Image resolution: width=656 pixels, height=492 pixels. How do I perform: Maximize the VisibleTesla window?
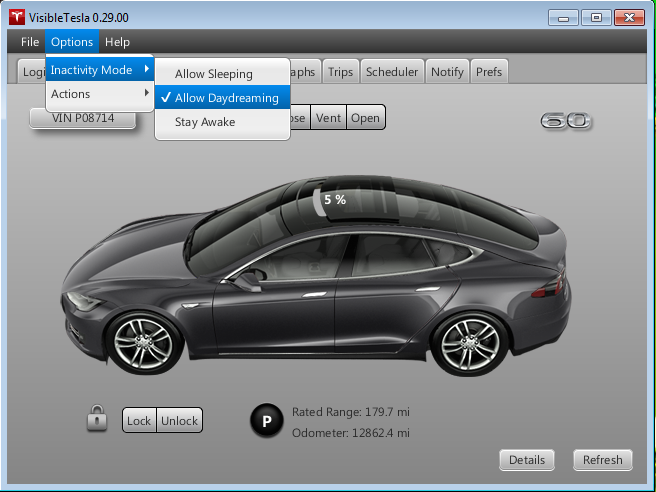click(x=596, y=18)
